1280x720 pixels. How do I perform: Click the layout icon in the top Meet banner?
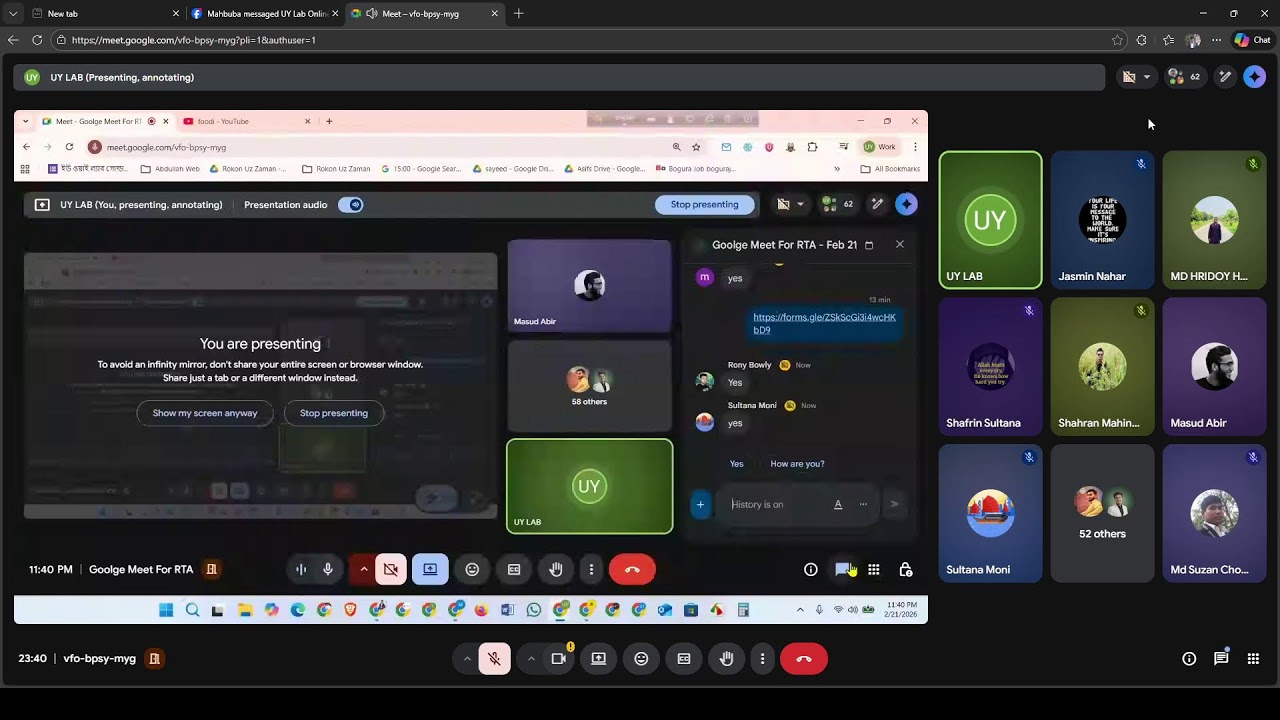(1129, 77)
